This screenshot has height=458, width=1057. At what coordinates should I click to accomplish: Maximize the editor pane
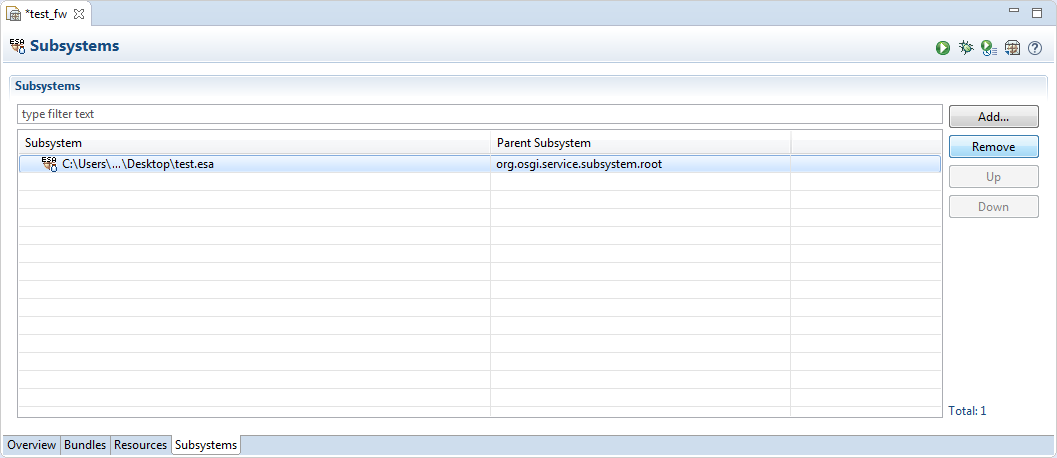coord(1037,12)
